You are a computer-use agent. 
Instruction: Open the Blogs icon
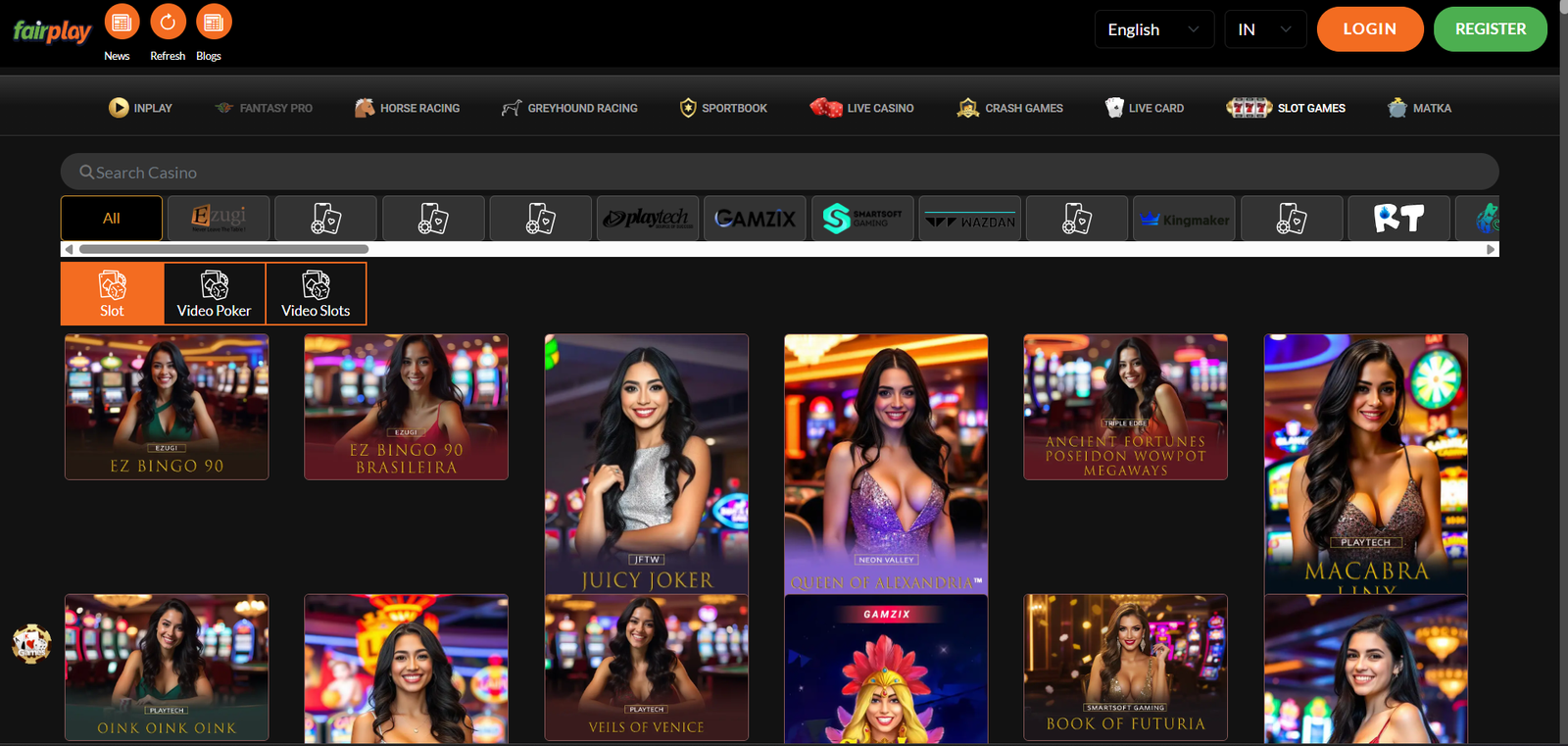213,23
